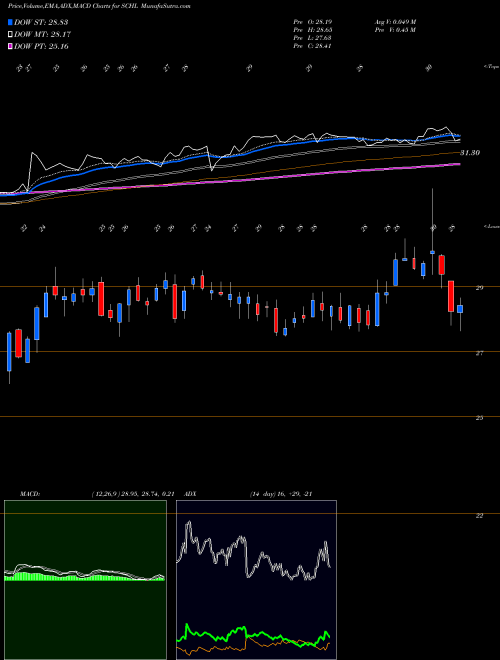Click inside the green MACD histogram panel

click(x=85, y=580)
